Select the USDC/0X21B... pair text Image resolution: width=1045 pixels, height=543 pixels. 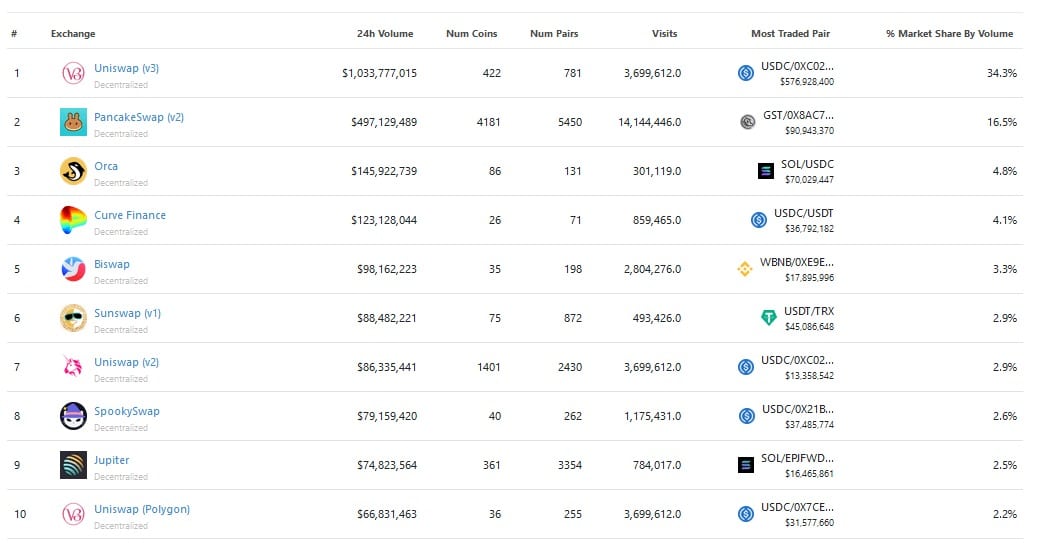point(798,409)
